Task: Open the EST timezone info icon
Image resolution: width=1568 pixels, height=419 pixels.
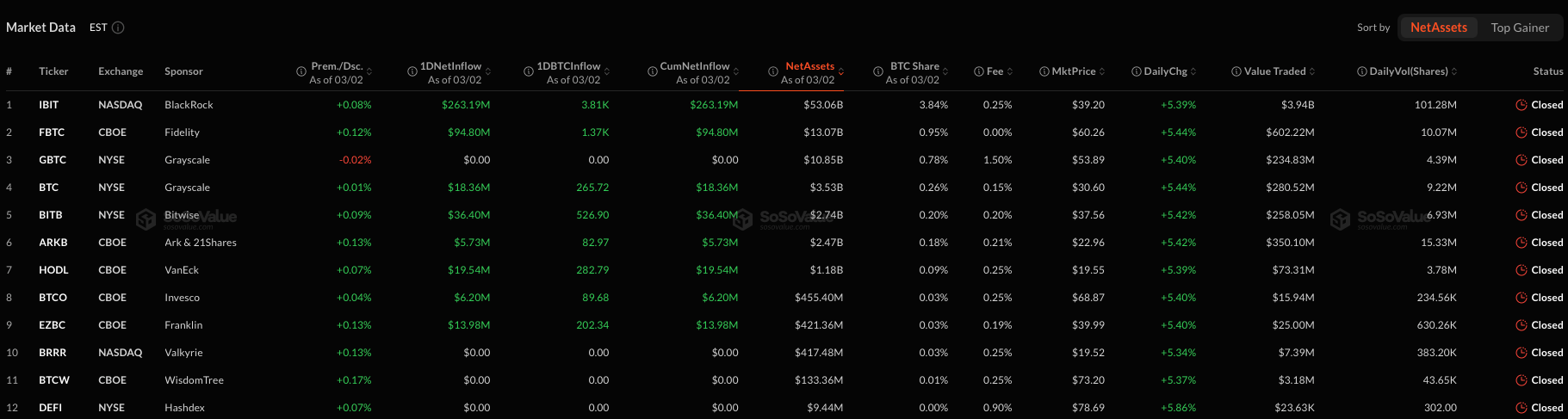Action: coord(118,28)
